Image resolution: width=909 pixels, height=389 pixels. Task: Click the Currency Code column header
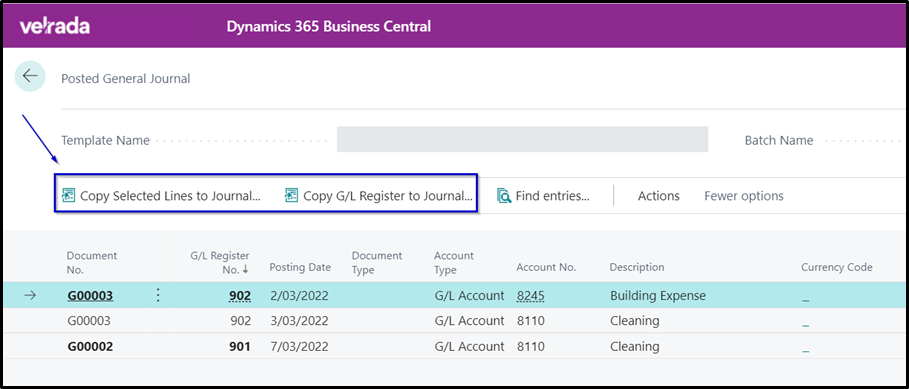tap(837, 267)
